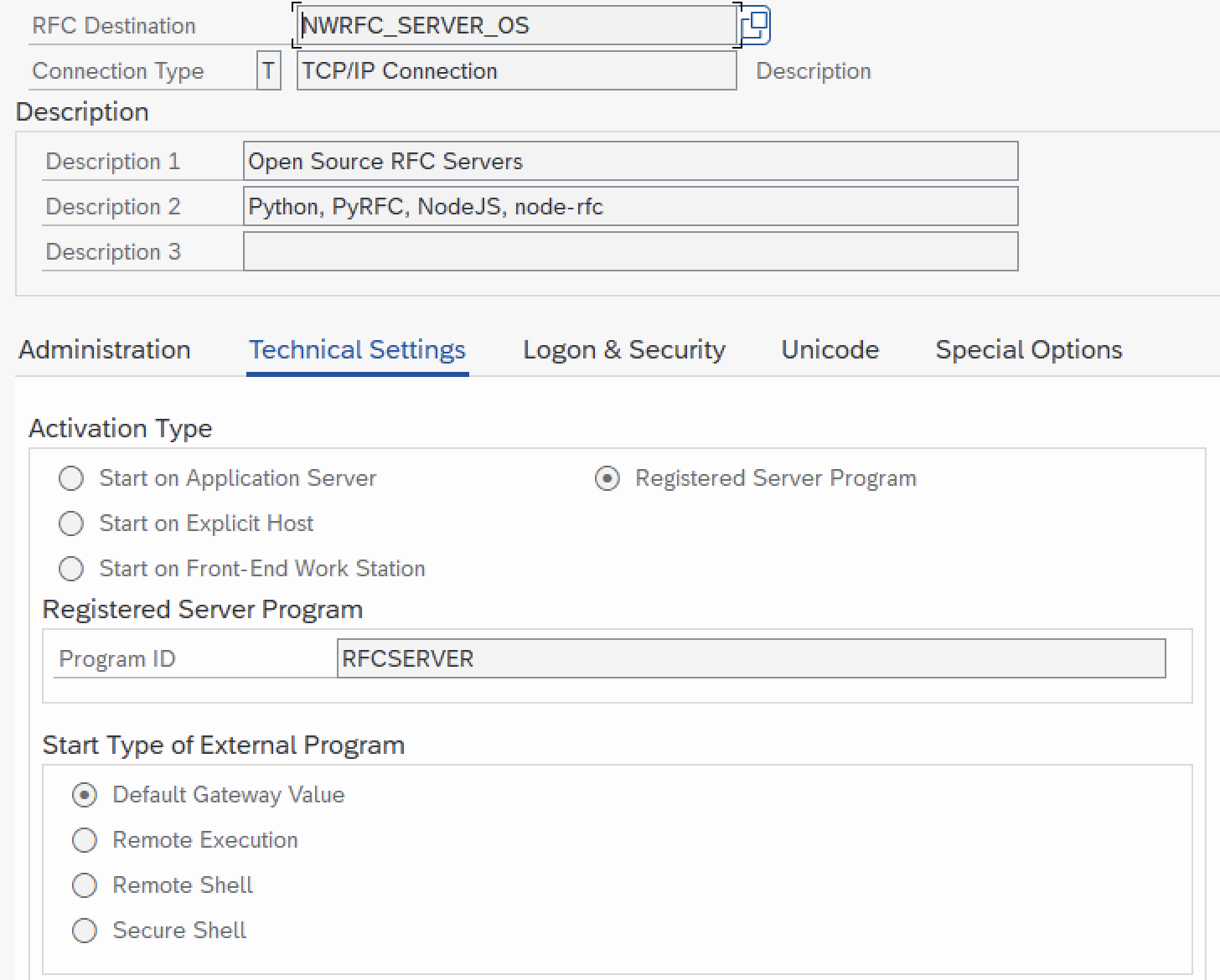
Task: Choose Remote Execution start type
Action: [85, 840]
